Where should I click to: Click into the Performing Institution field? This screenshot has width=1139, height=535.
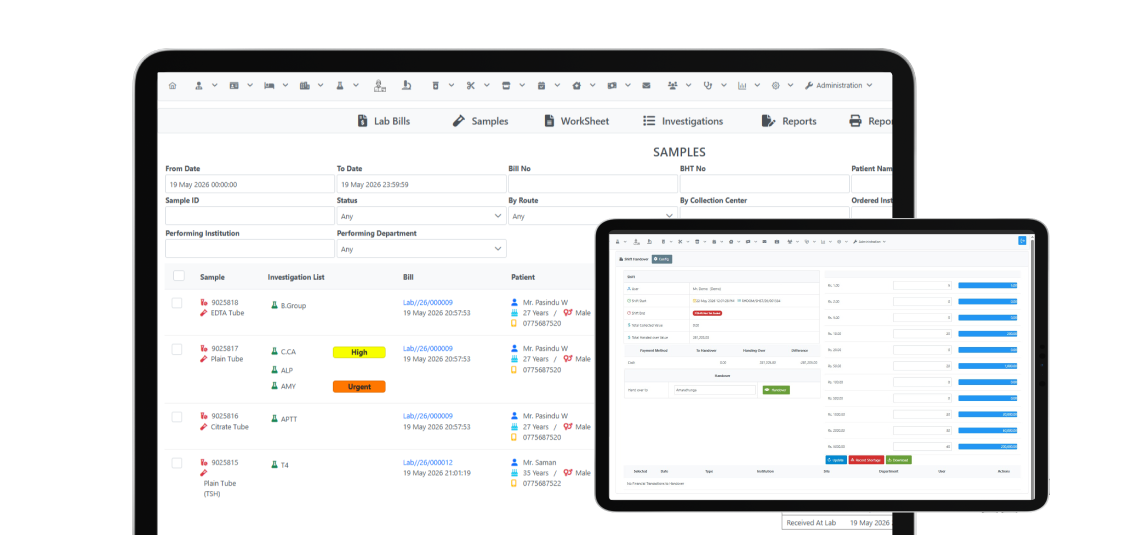[250, 249]
